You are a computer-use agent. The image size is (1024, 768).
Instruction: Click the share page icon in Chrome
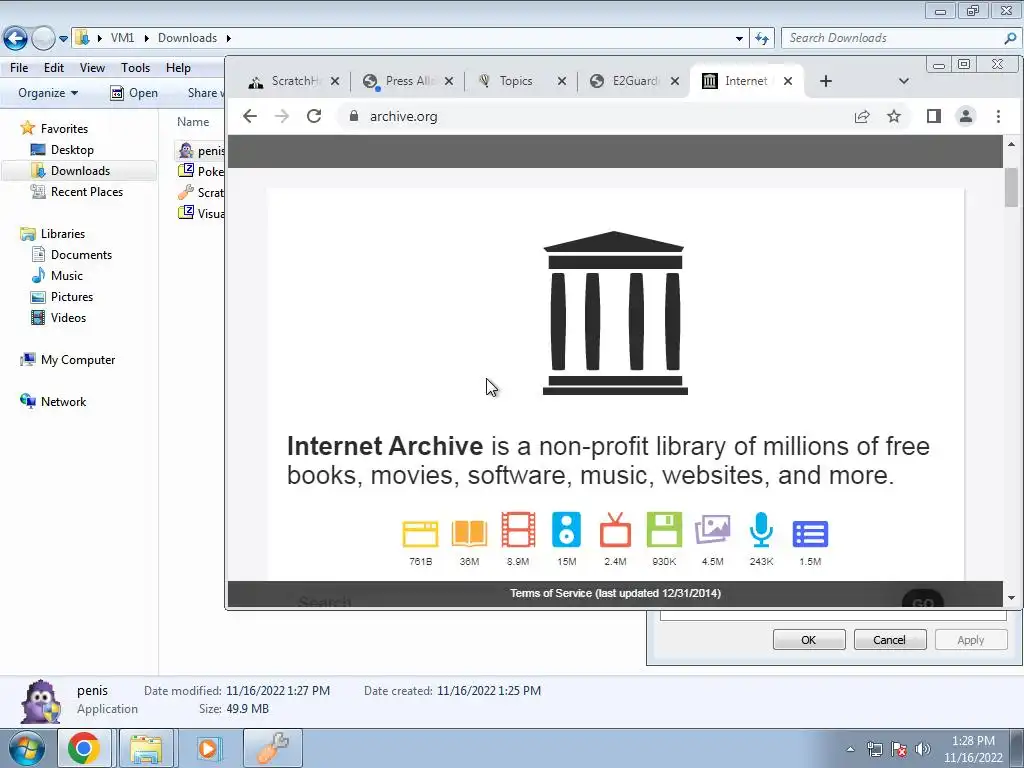point(861,116)
